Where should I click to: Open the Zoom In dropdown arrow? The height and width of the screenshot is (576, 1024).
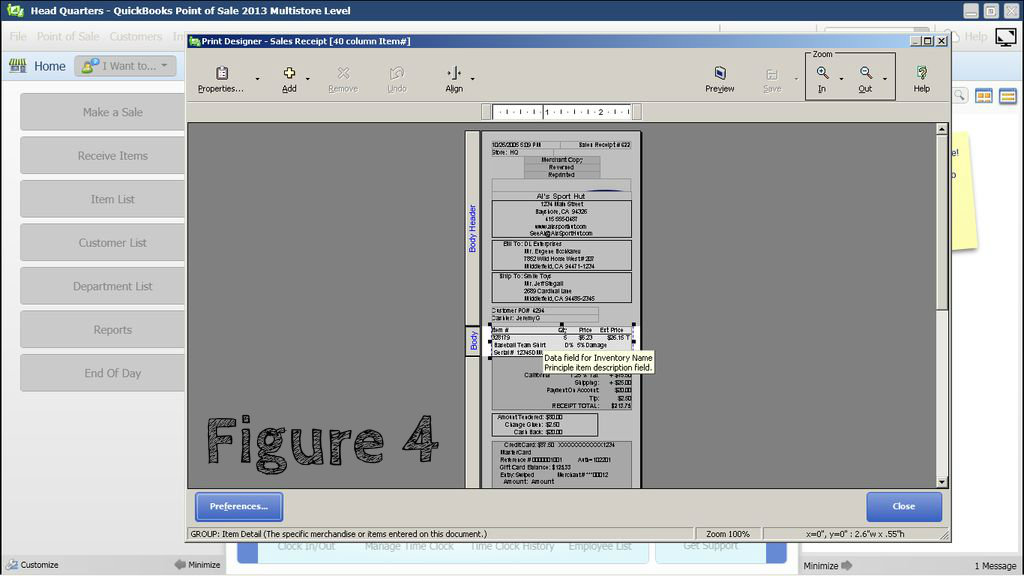[841, 79]
